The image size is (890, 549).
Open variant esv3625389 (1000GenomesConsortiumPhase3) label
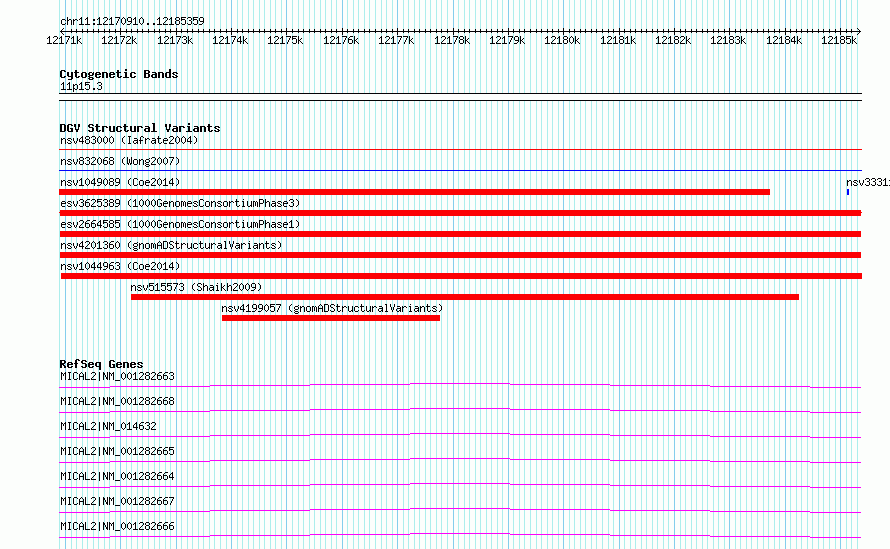click(x=180, y=203)
